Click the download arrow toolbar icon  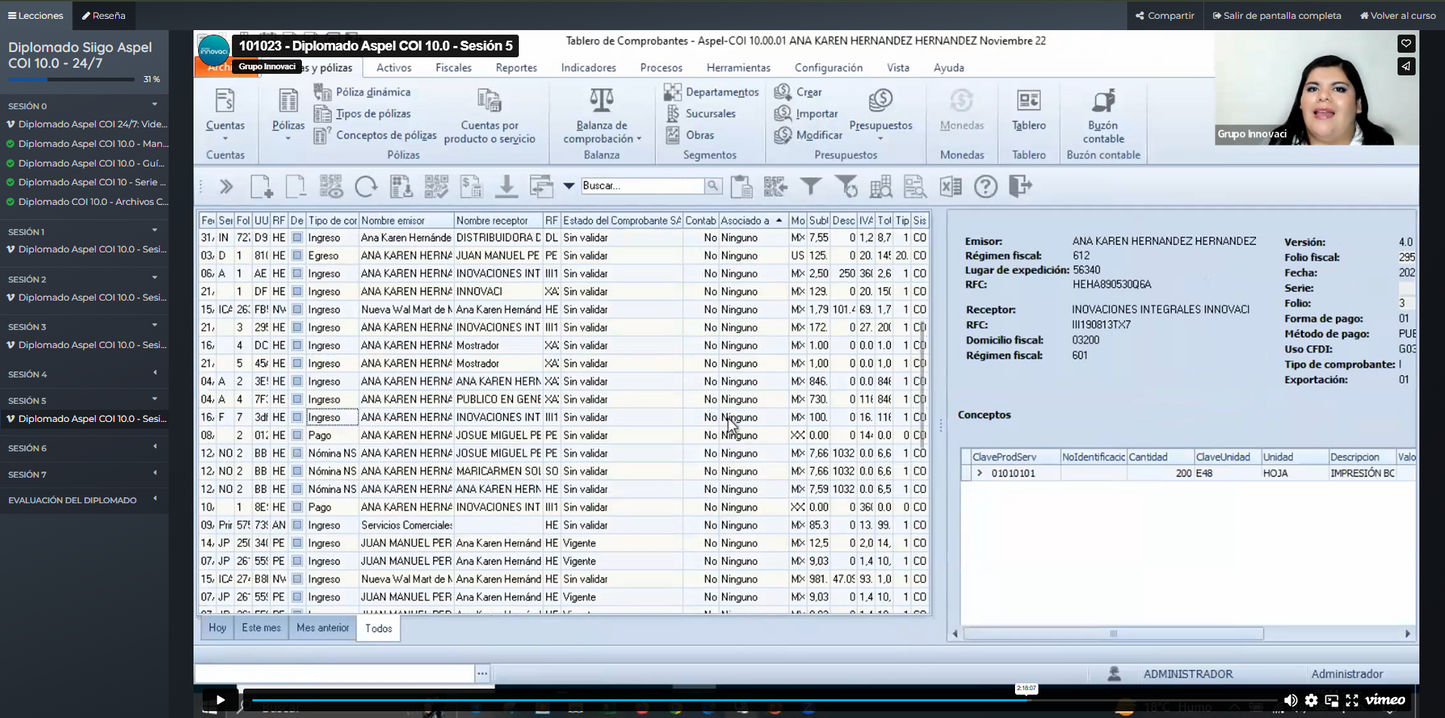point(506,186)
